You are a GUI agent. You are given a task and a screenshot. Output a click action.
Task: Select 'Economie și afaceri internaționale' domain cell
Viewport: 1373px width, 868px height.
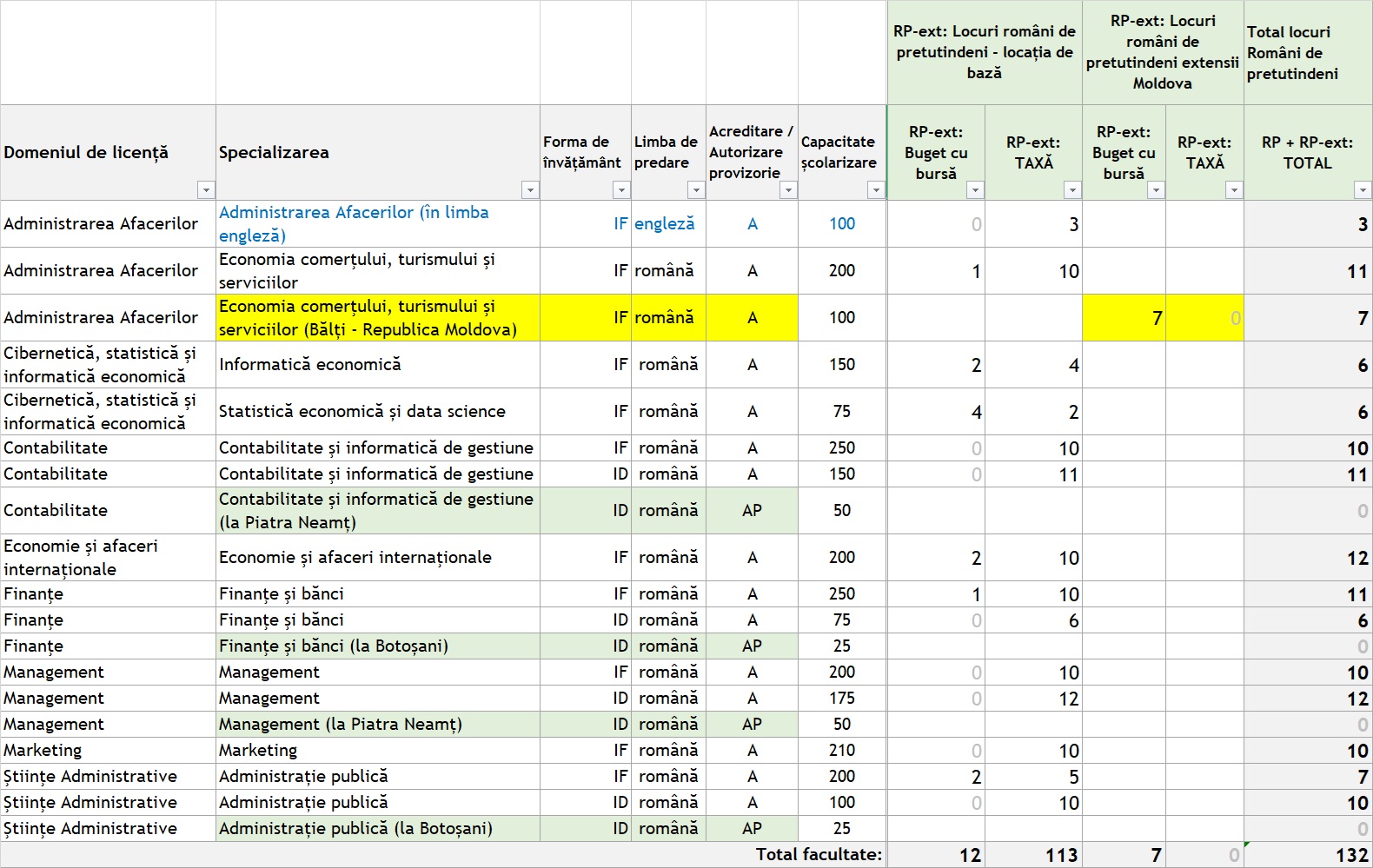coord(108,558)
